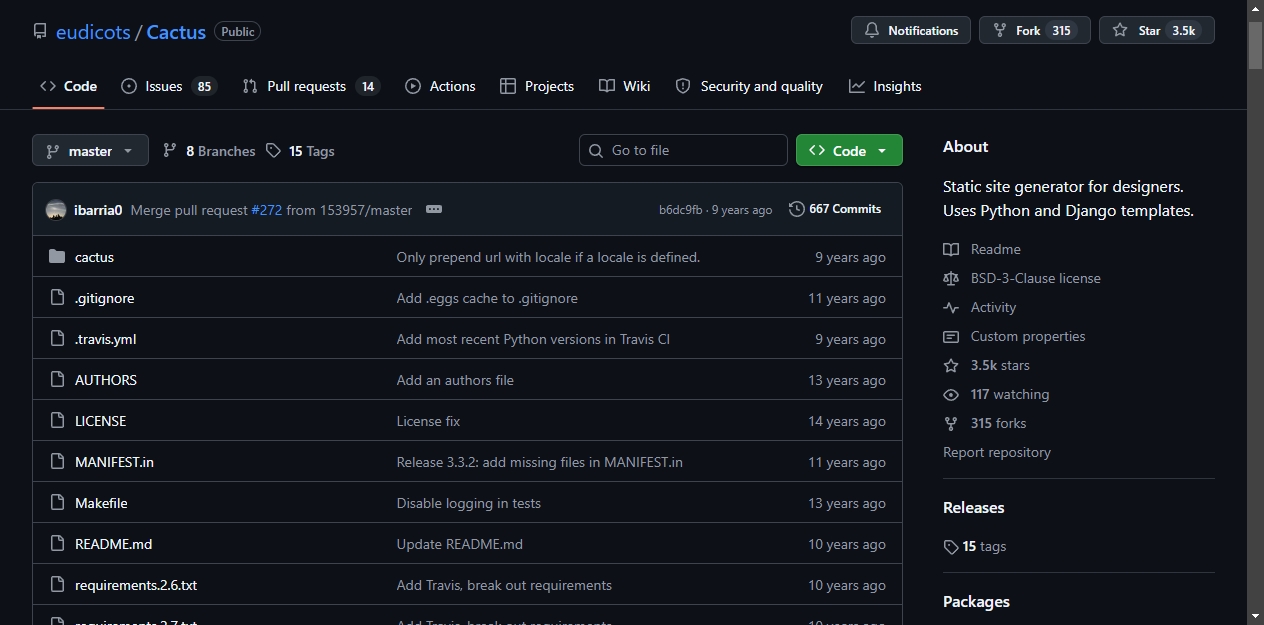View 117 watching link
The image size is (1264, 625).
coord(996,394)
